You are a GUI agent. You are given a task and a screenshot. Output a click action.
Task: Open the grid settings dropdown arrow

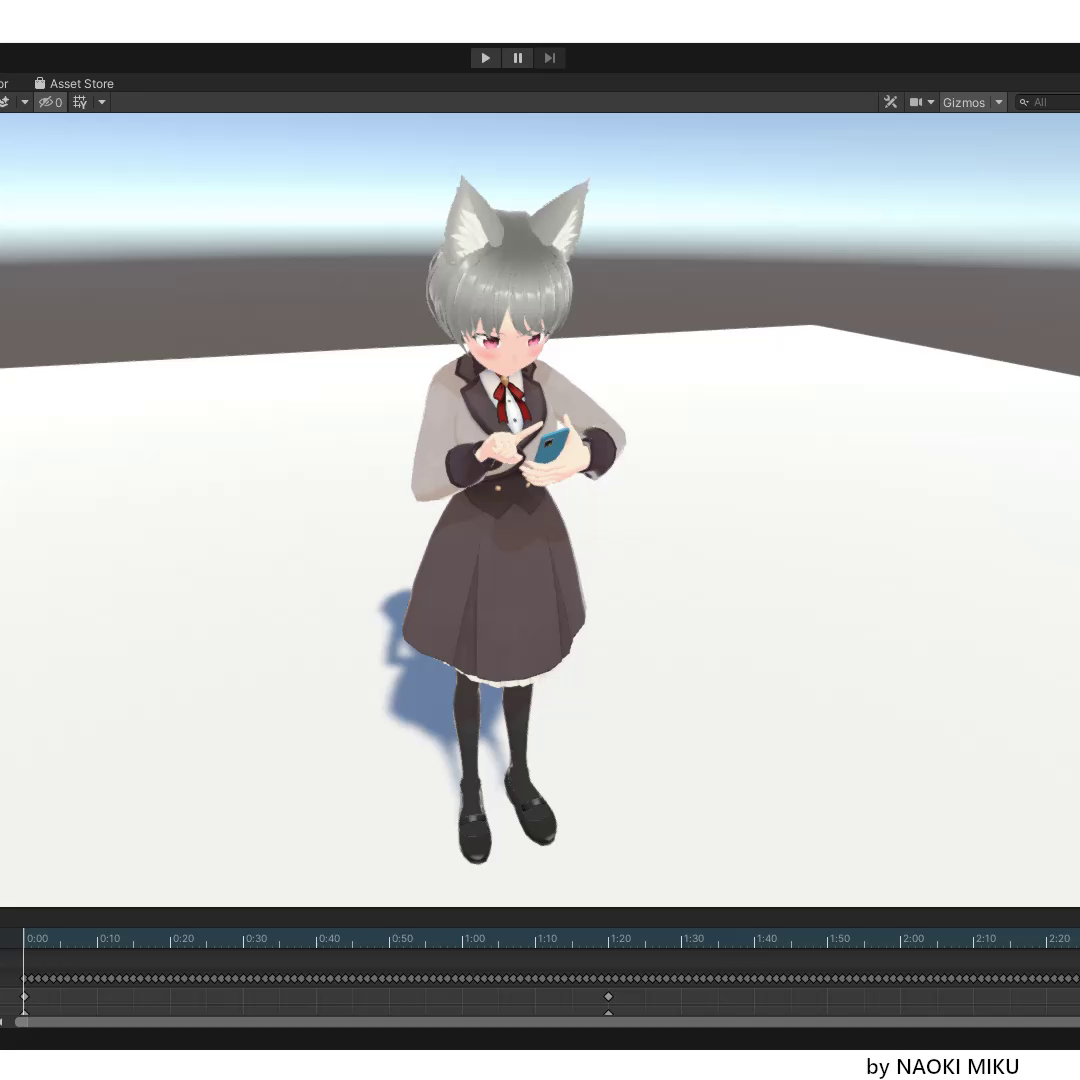[x=100, y=102]
